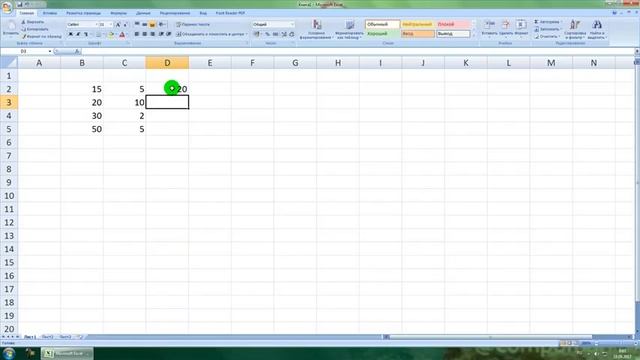Decrease decimal places

(x=291, y=34)
